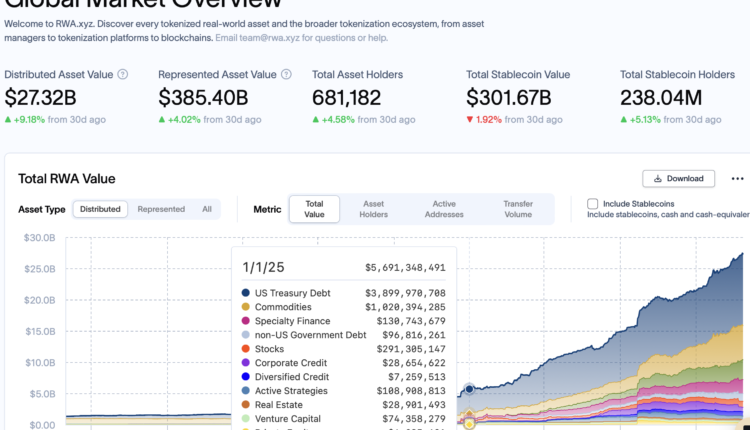Click the highlighted data point on the chart
The image size is (750, 430).
(468, 389)
